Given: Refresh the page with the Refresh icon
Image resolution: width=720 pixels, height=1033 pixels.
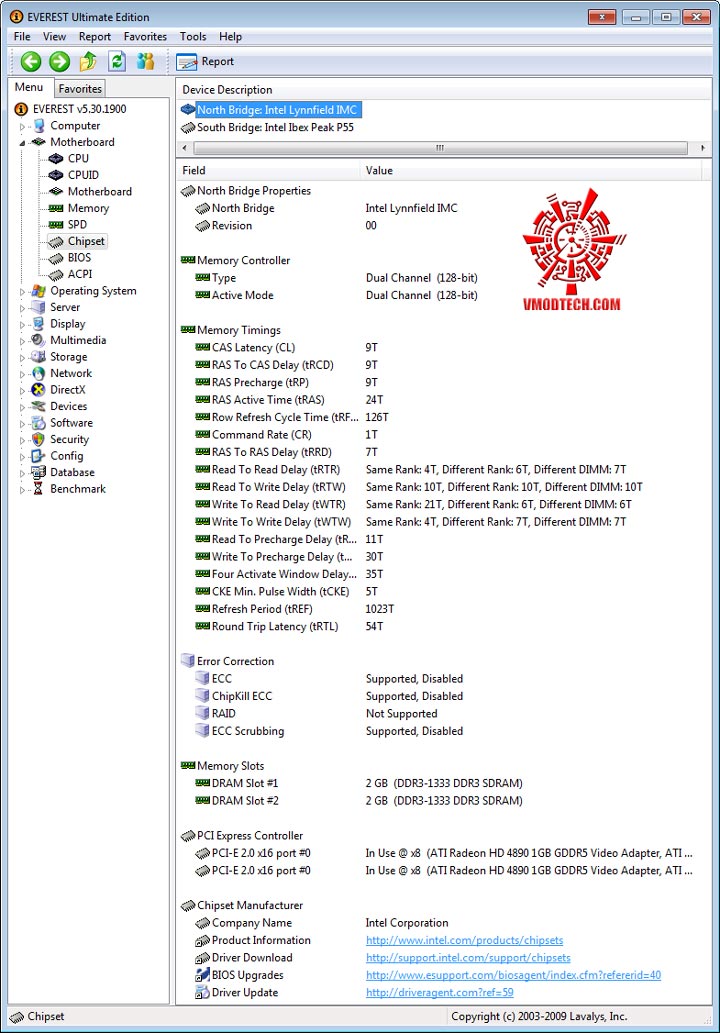Looking at the screenshot, I should pyautogui.click(x=117, y=61).
